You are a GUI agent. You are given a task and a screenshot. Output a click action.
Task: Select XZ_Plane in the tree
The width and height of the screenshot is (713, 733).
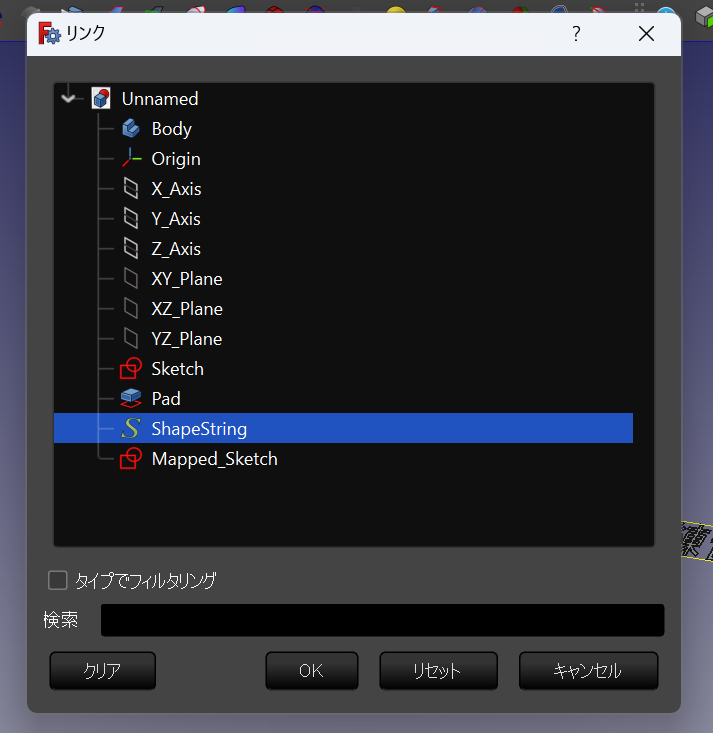187,309
